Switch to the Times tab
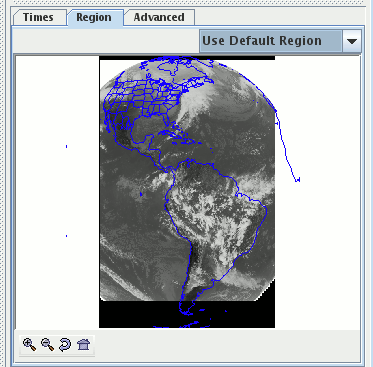373x367 pixels. pyautogui.click(x=39, y=17)
